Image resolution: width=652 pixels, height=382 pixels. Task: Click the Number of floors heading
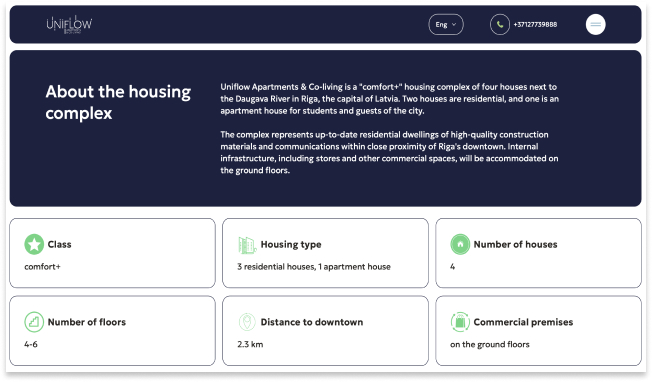point(86,322)
